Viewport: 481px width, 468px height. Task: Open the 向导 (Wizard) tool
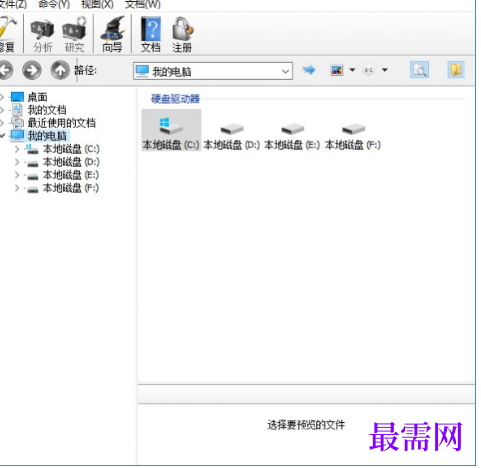click(x=113, y=35)
